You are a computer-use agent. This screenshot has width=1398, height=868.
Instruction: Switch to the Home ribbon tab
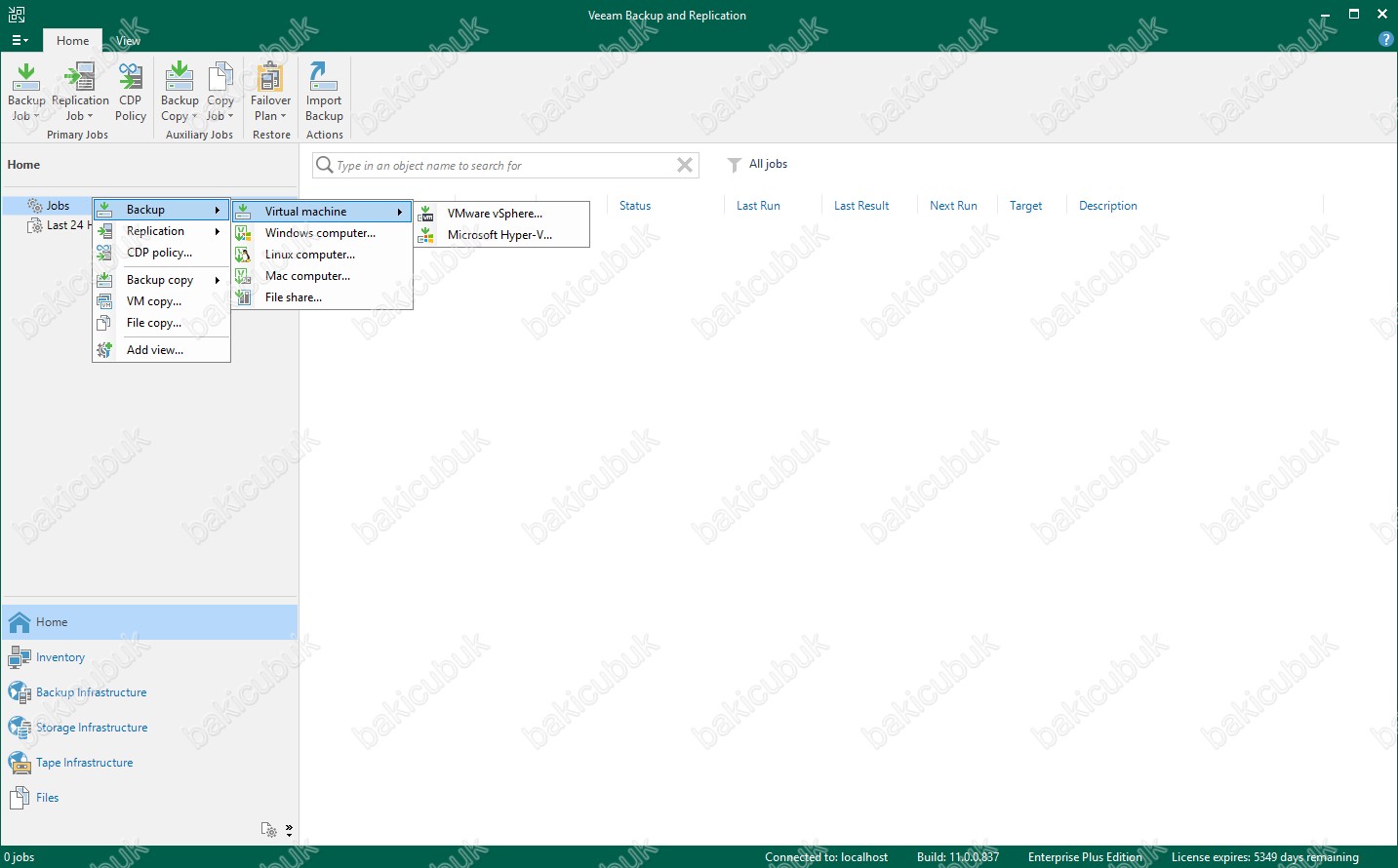pos(72,40)
